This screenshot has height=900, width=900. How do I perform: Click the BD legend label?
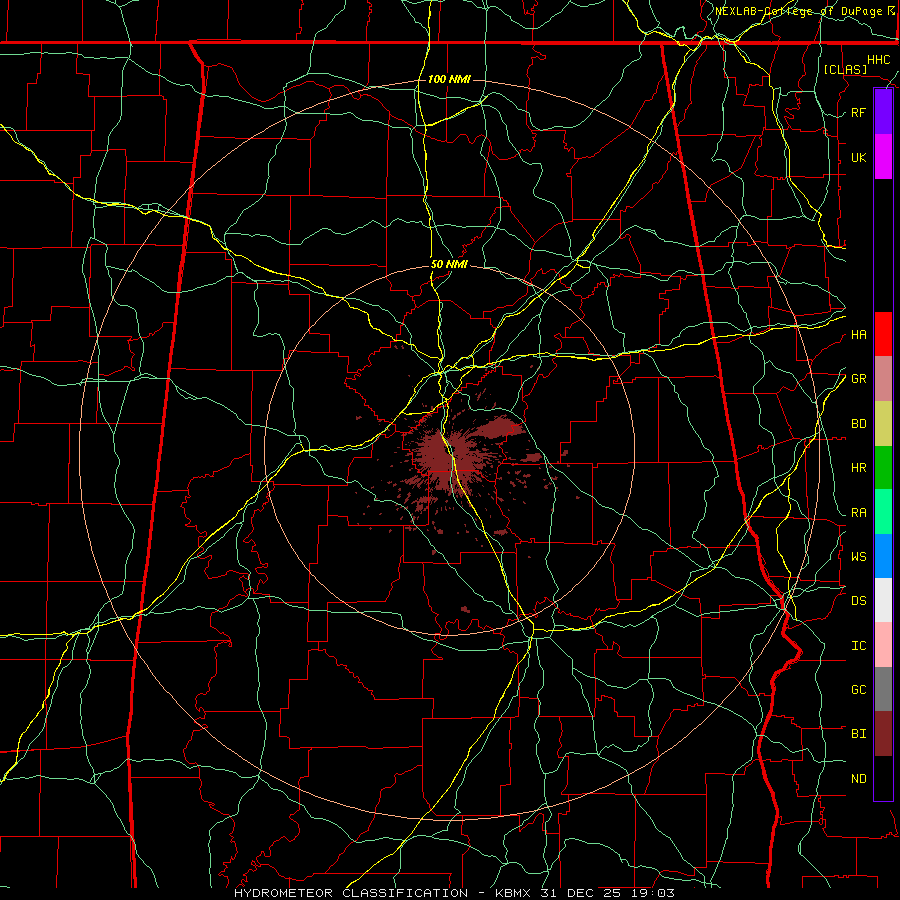click(858, 424)
